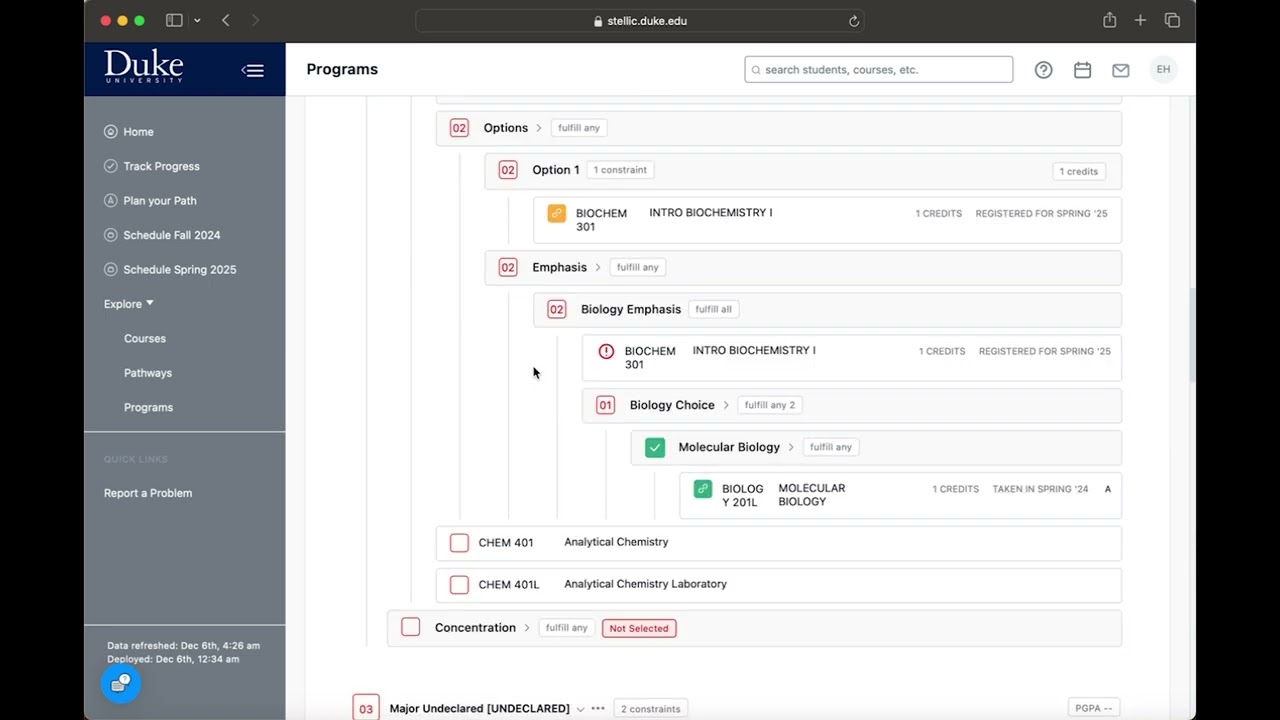This screenshot has width=1280, height=720.
Task: Click the 2 constraints tag on Major Undeclared
Action: tap(650, 709)
